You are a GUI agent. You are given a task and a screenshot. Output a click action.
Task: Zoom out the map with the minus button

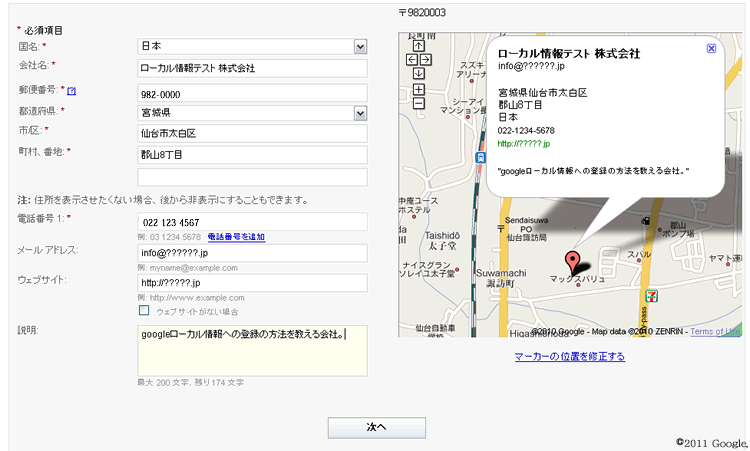(x=419, y=103)
